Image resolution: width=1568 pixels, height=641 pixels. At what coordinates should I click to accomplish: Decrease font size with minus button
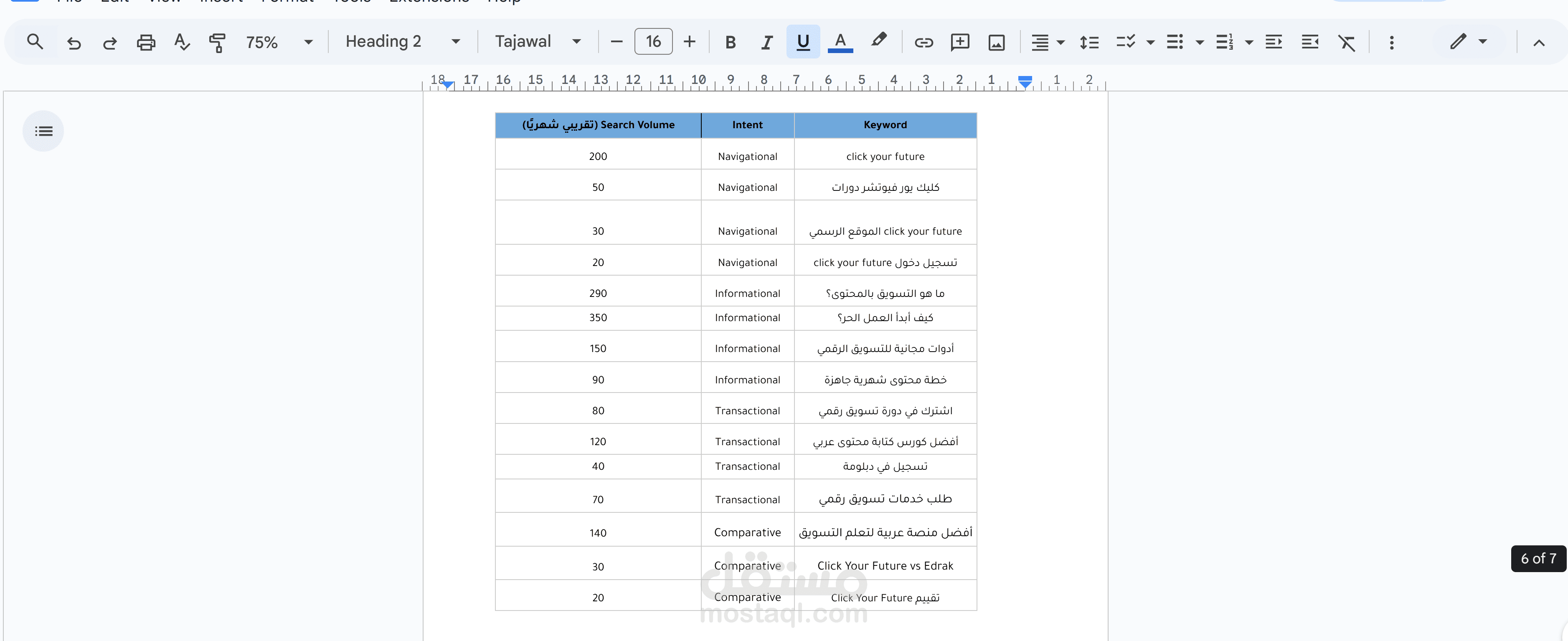[617, 42]
